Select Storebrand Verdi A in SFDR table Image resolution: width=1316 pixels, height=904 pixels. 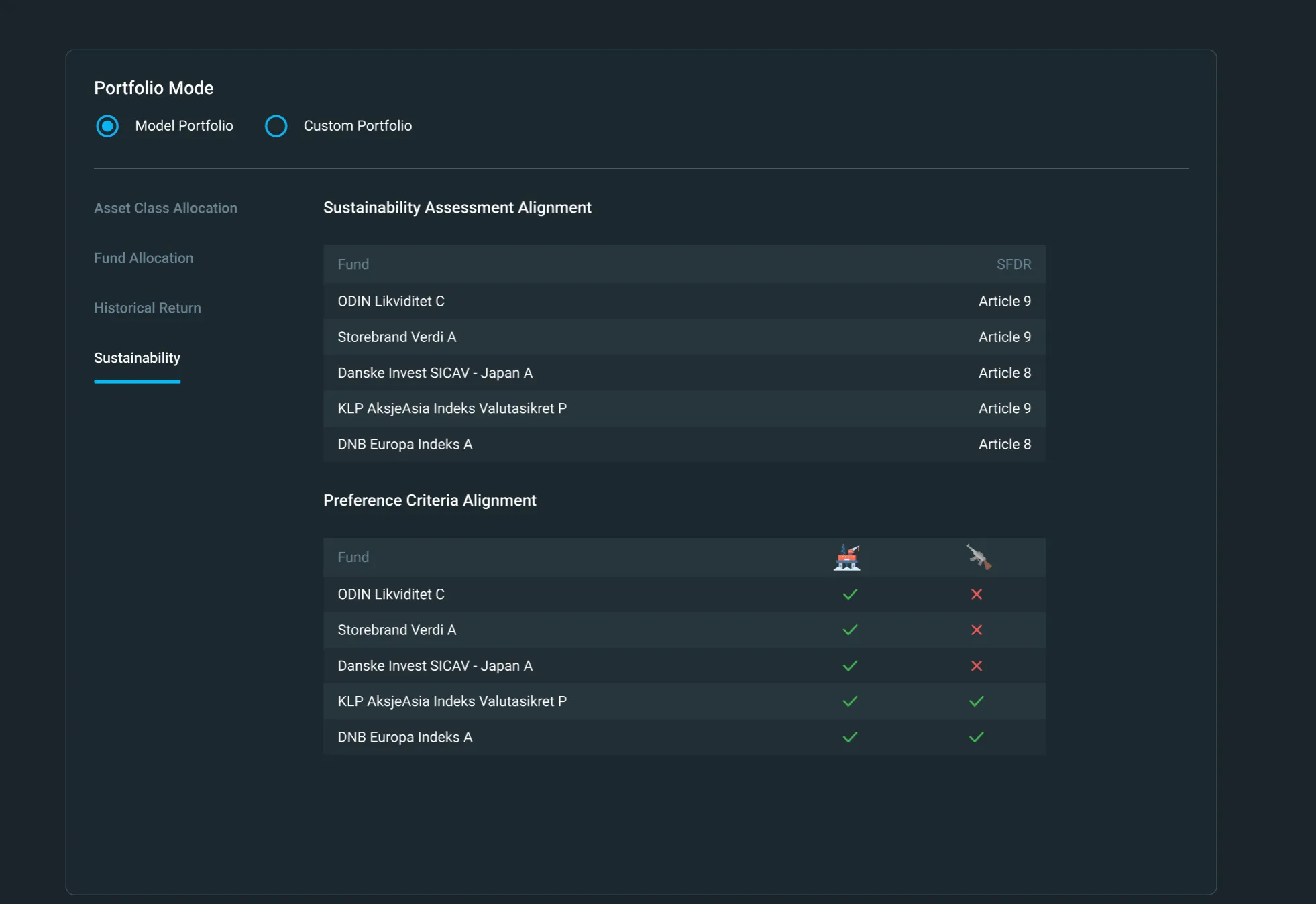point(684,337)
